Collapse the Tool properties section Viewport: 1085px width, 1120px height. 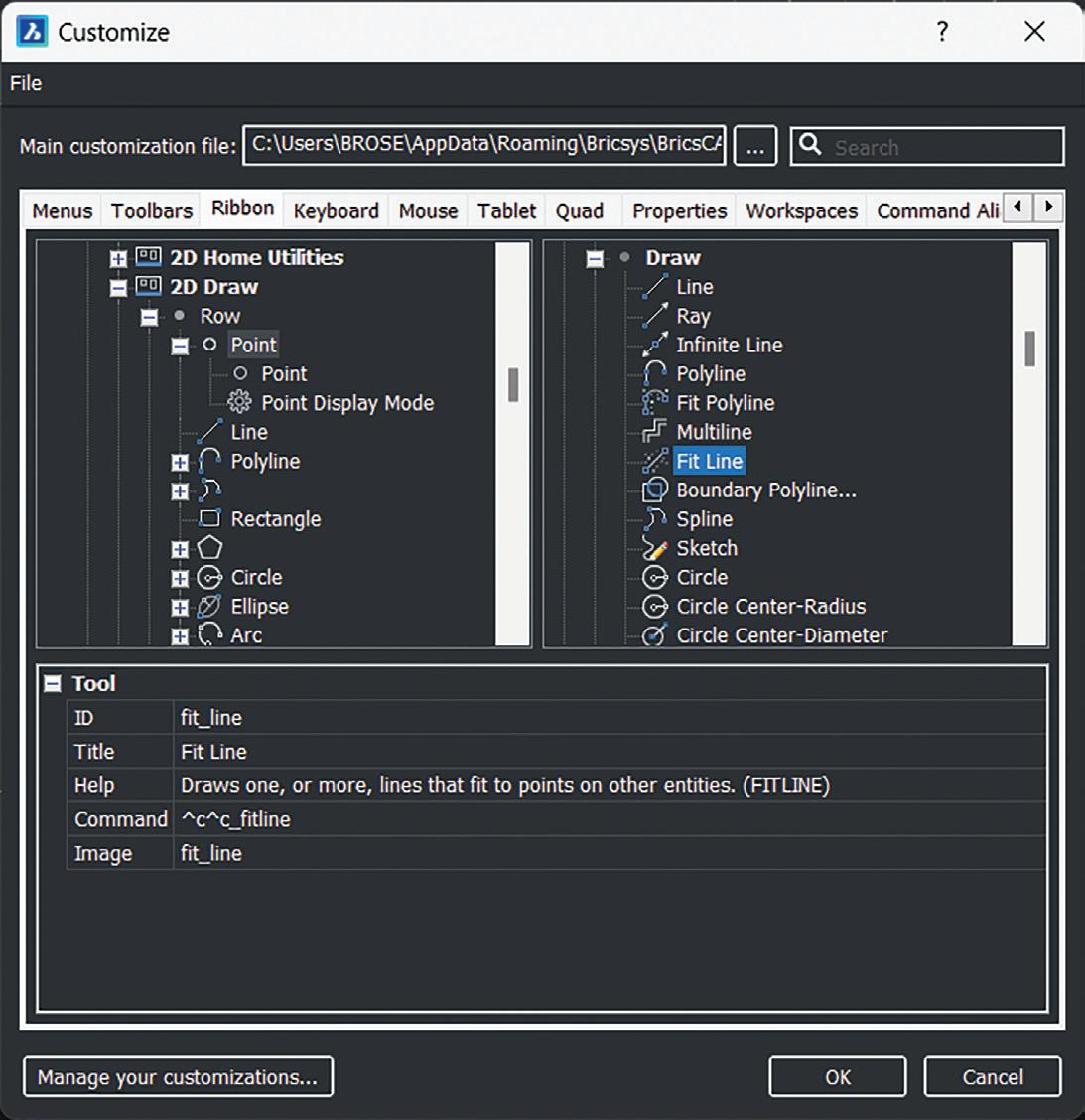pyautogui.click(x=53, y=684)
